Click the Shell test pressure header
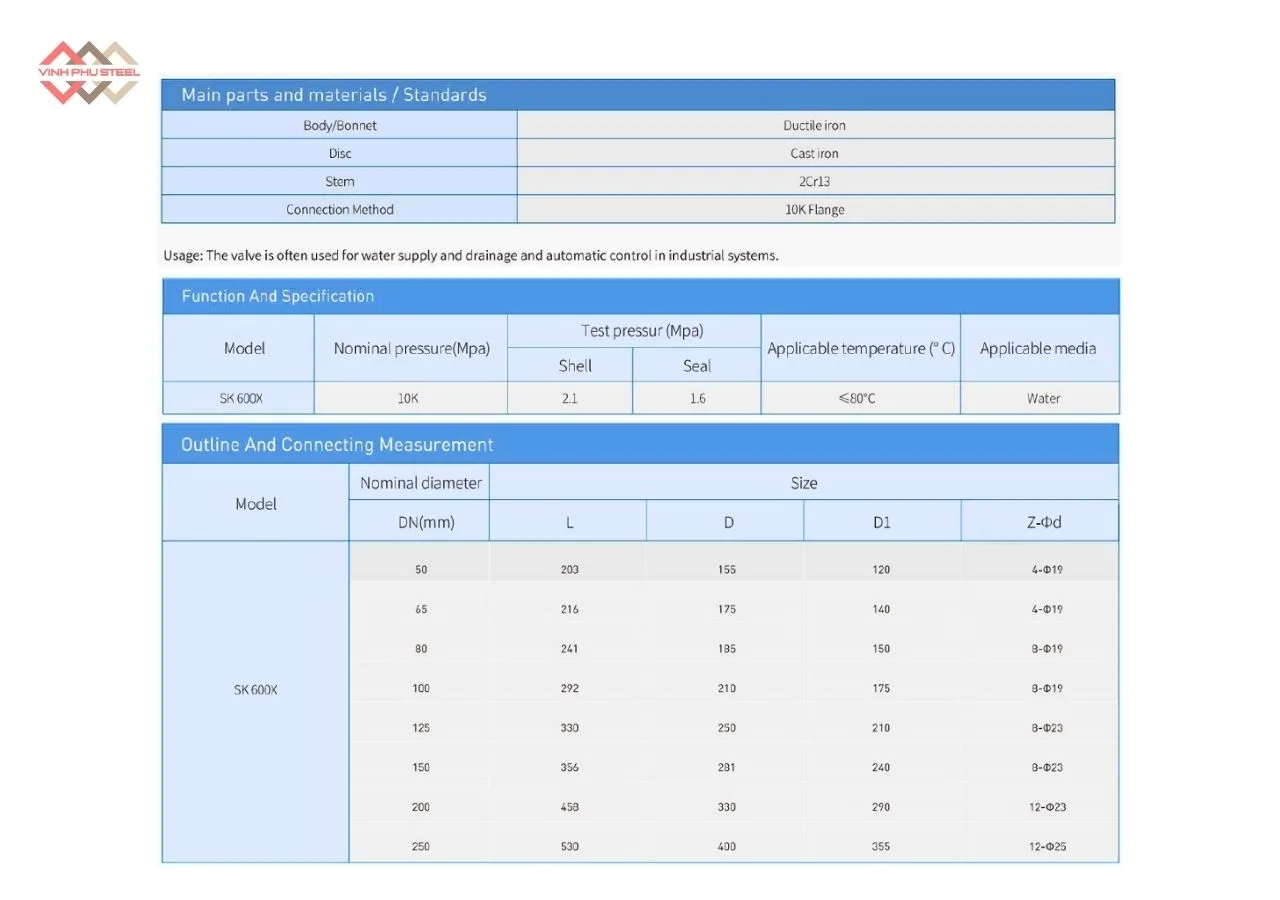Image resolution: width=1280 pixels, height=900 pixels. click(575, 365)
